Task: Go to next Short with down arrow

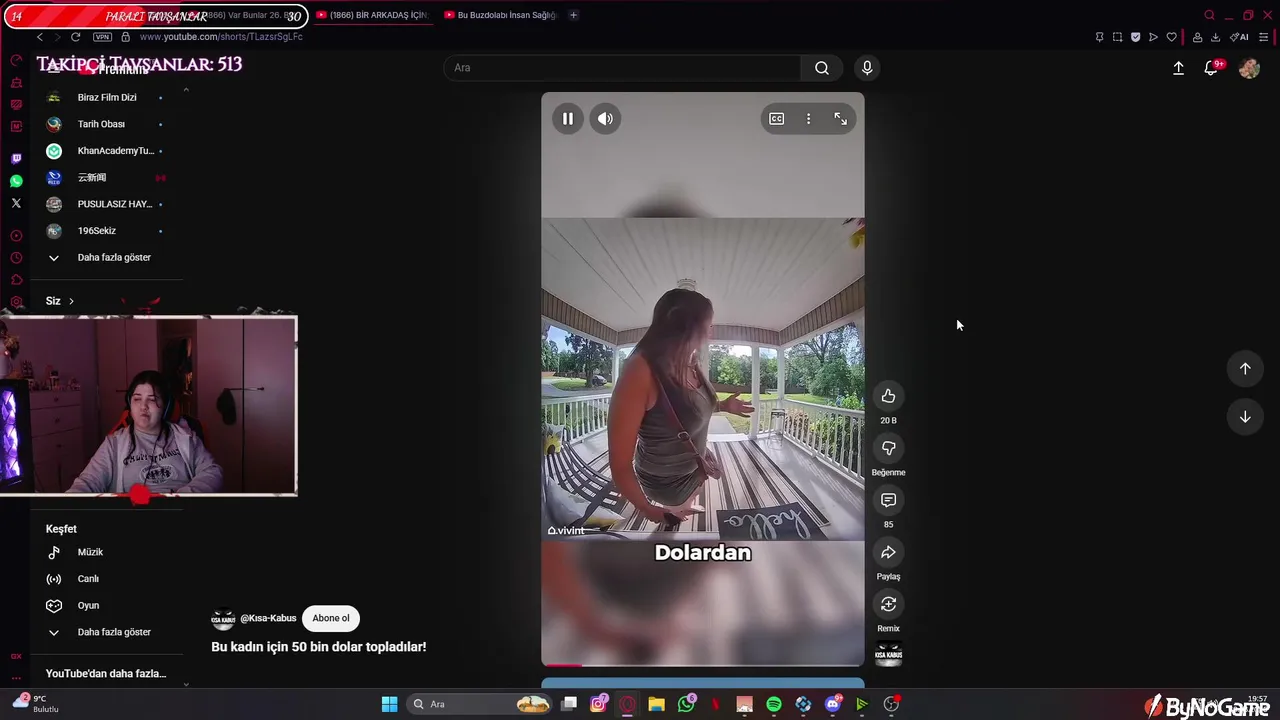Action: 1245,417
